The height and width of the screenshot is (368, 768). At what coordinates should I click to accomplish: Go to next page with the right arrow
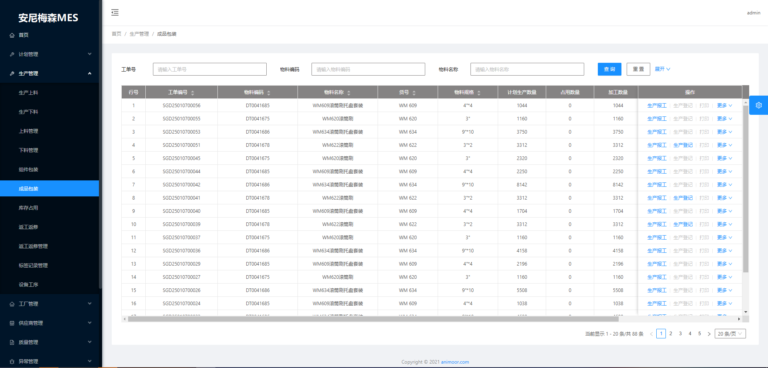coord(709,334)
